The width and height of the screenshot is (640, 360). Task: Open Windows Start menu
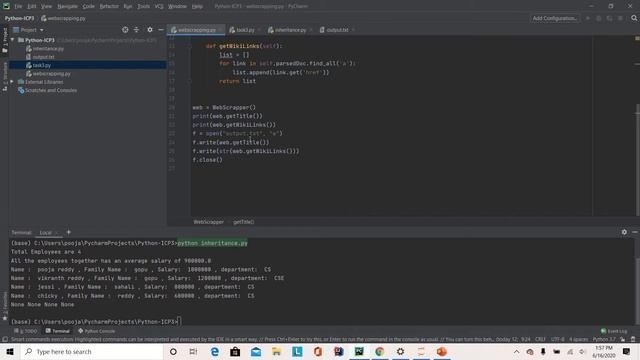click(x=10, y=351)
